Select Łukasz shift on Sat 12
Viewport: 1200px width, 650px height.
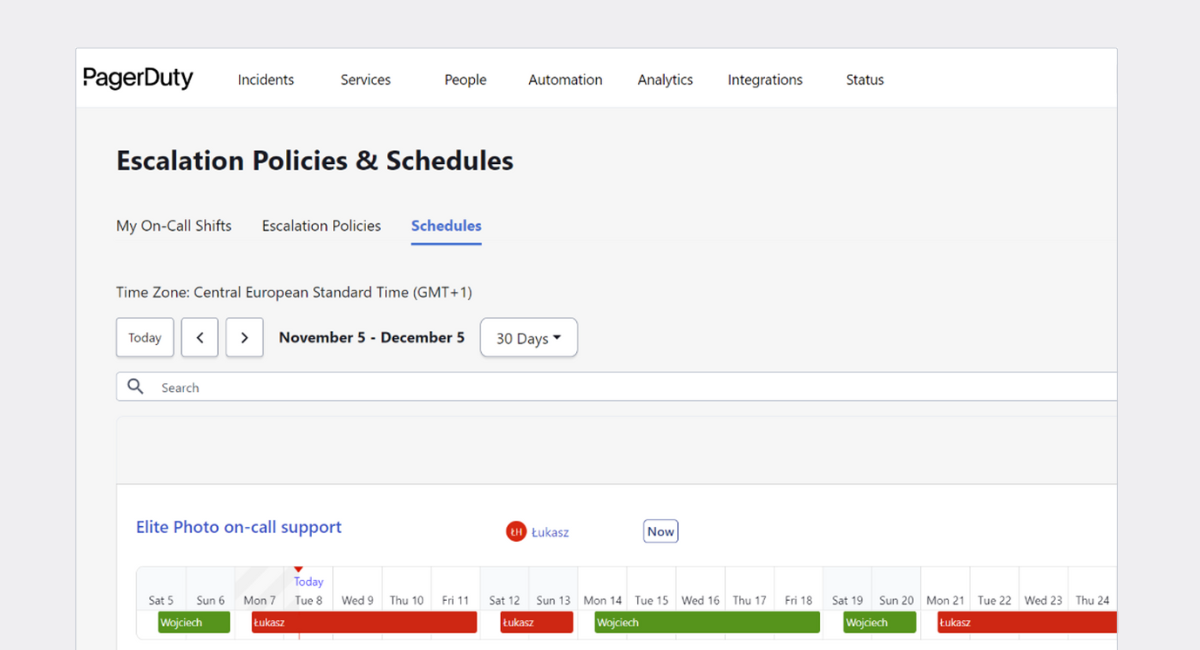(x=537, y=622)
